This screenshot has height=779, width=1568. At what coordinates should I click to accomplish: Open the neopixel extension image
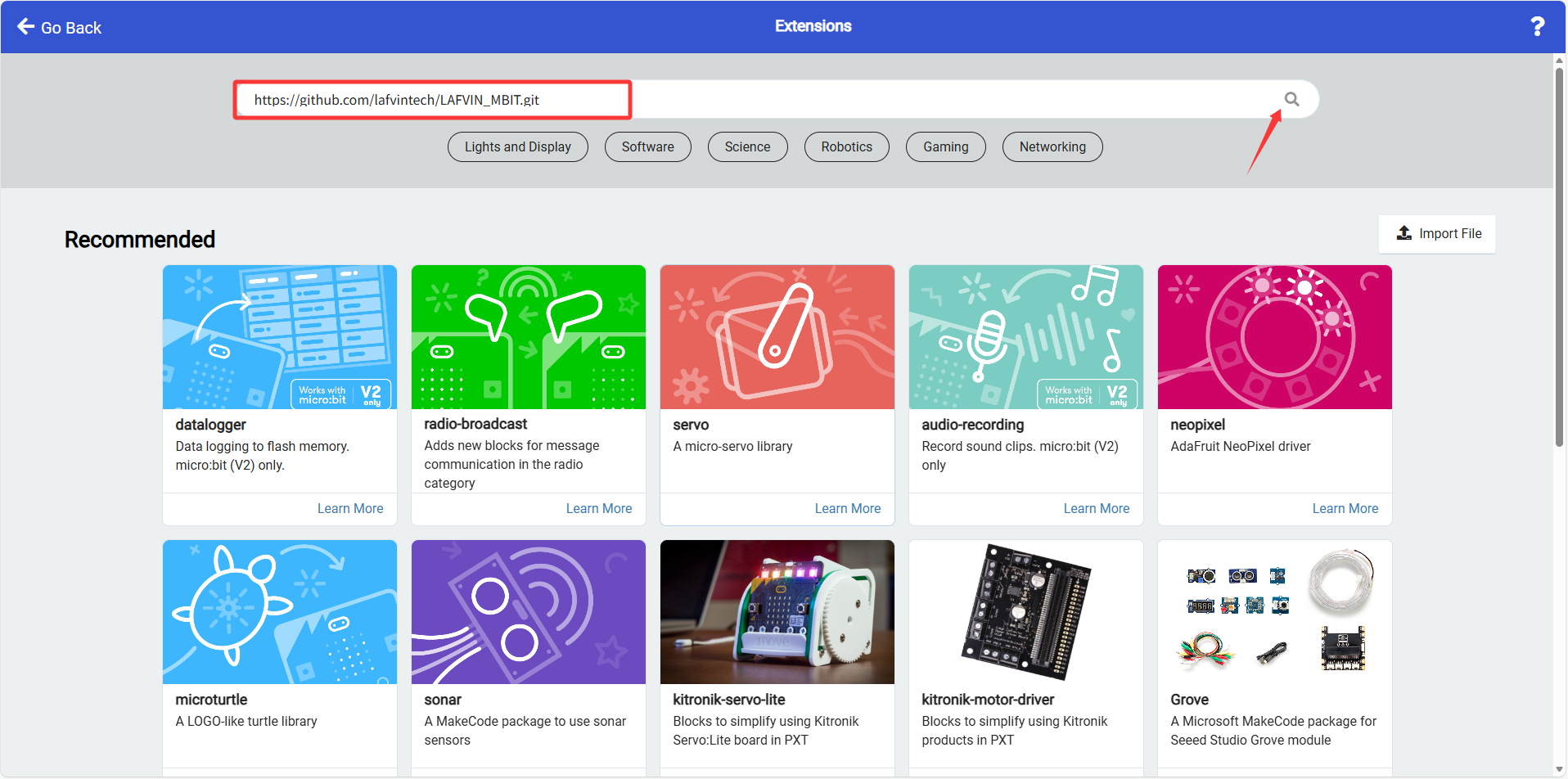(1275, 337)
